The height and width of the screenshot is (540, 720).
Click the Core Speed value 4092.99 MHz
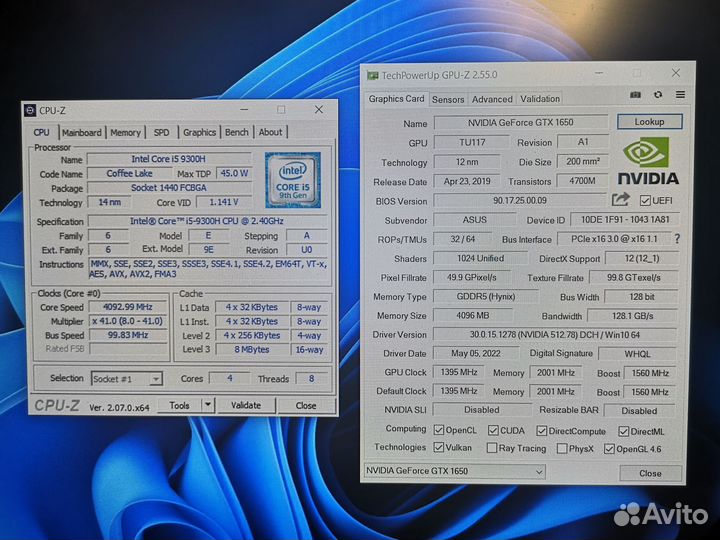click(x=128, y=307)
